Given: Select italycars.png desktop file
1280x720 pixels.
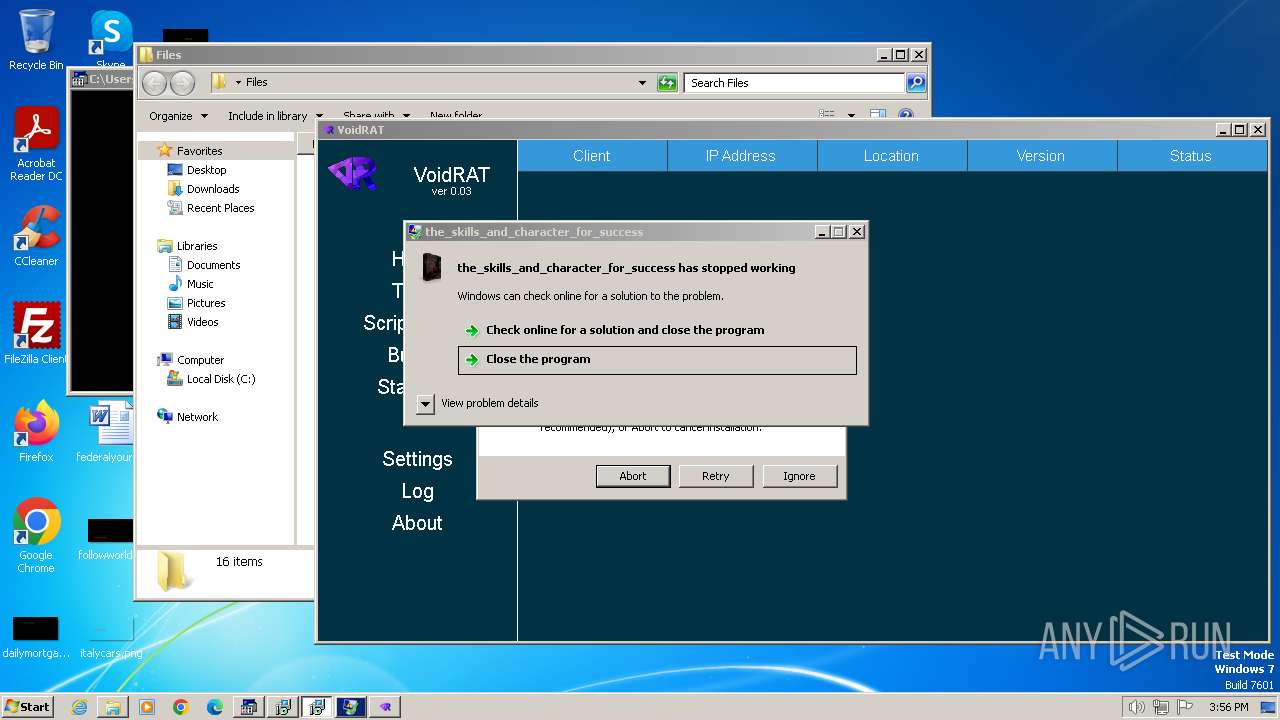Looking at the screenshot, I should (111, 638).
